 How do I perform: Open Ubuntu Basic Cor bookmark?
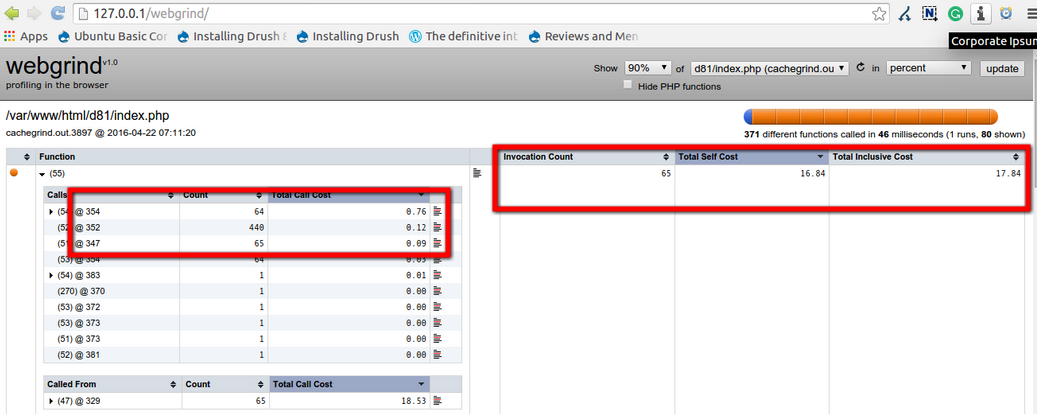pyautogui.click(x=113, y=36)
